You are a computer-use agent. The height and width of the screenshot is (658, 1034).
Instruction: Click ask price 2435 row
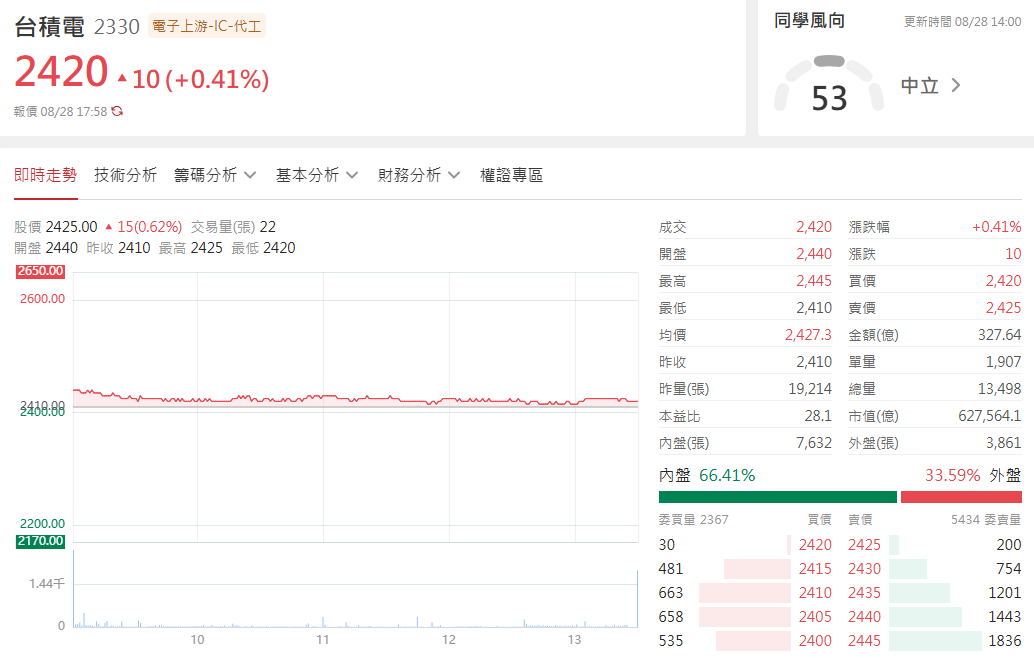coord(865,593)
